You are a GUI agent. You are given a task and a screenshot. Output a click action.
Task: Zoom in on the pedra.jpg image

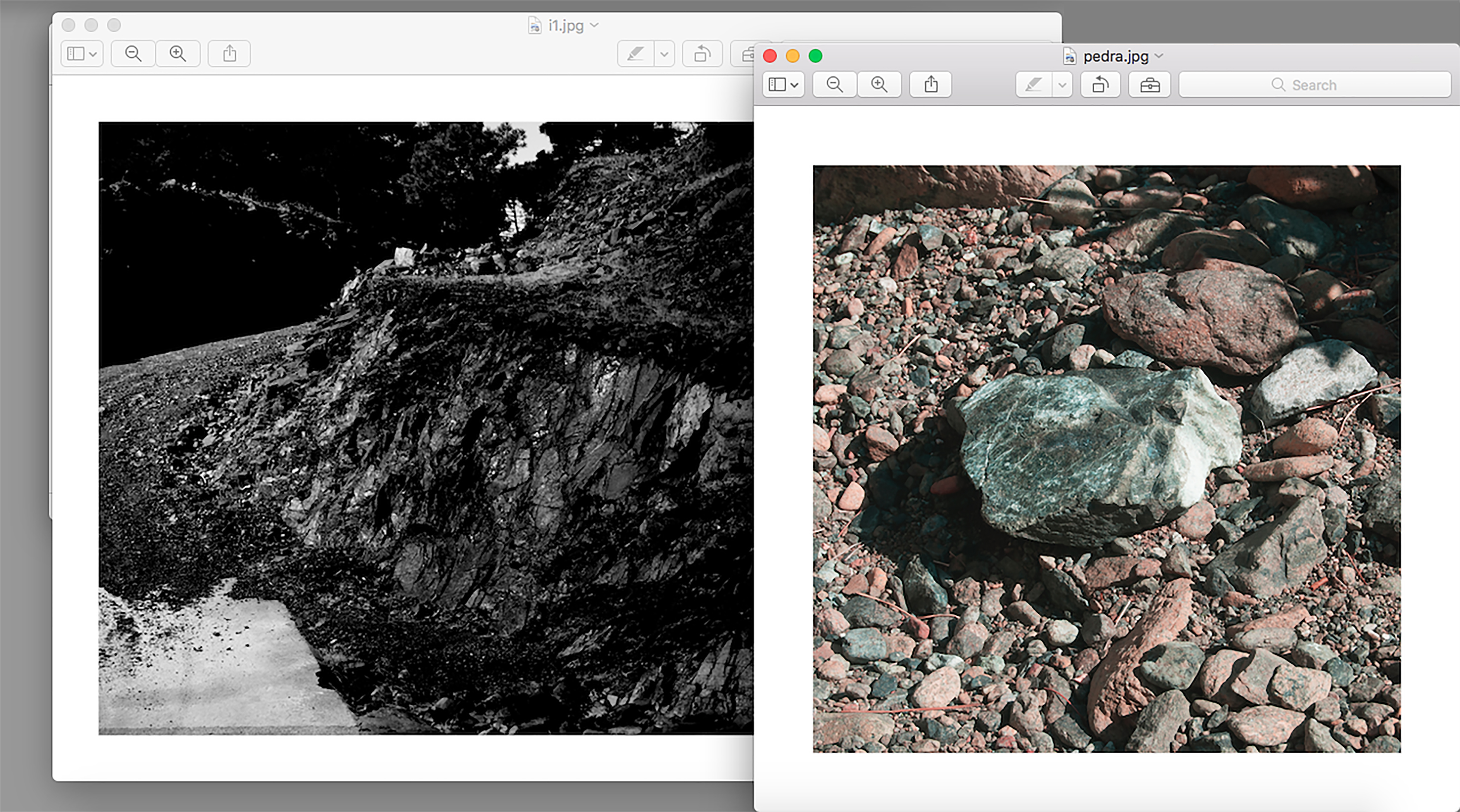[x=879, y=85]
